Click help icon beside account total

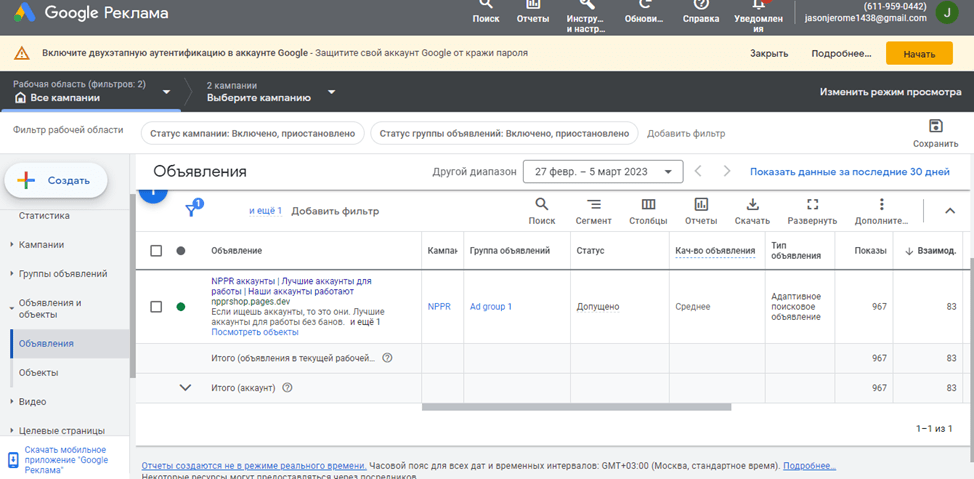click(x=287, y=388)
